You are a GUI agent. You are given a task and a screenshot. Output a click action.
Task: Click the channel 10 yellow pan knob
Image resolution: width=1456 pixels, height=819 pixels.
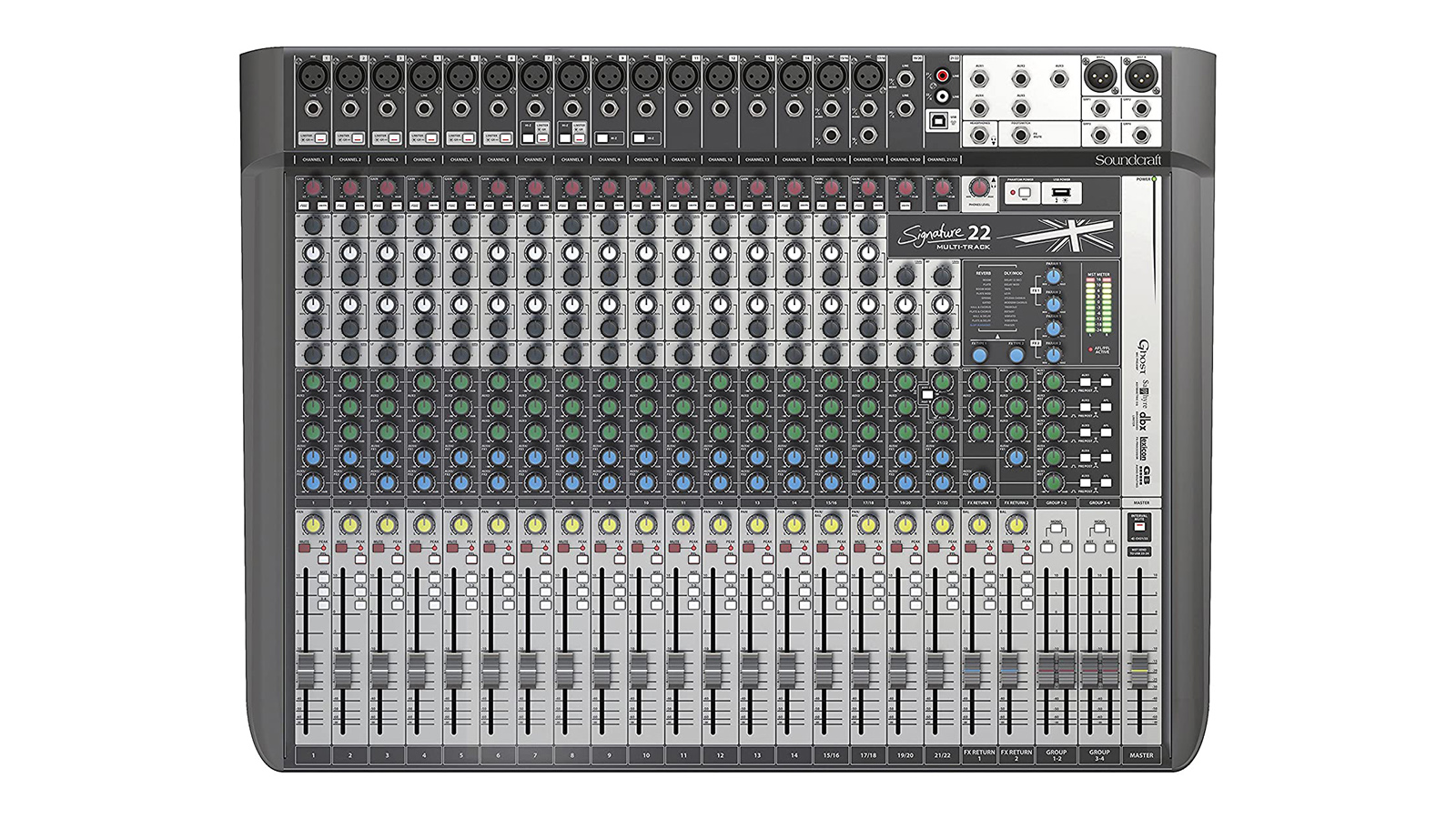click(646, 525)
